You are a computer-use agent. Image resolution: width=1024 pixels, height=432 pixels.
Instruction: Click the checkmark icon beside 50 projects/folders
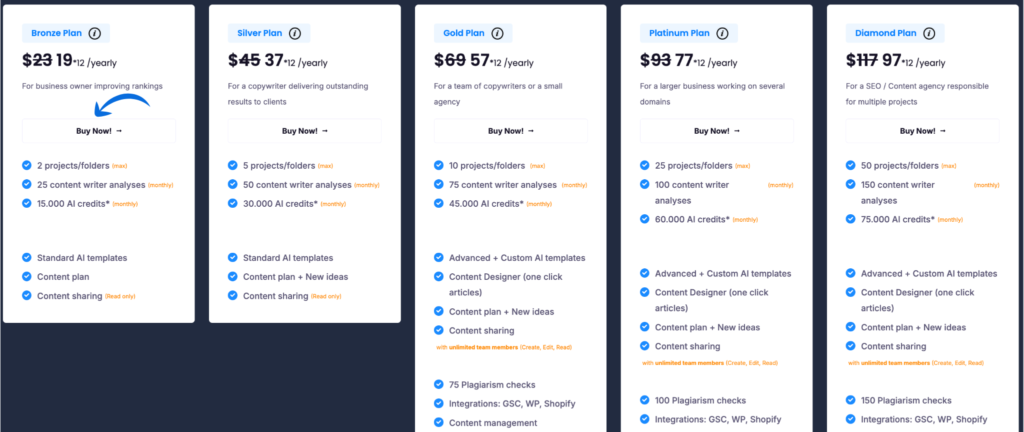(850, 166)
